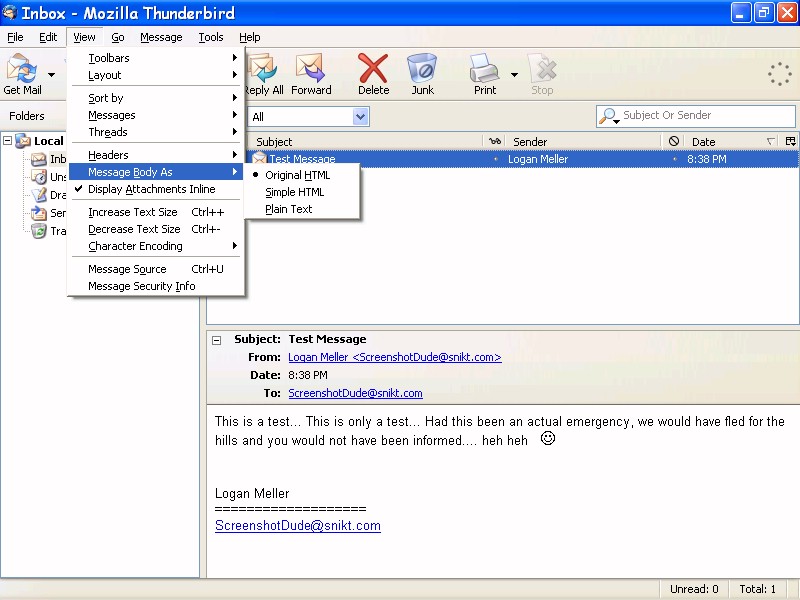Click the Print toolbar icon
Viewport: 800px width, 600px height.
pos(484,68)
